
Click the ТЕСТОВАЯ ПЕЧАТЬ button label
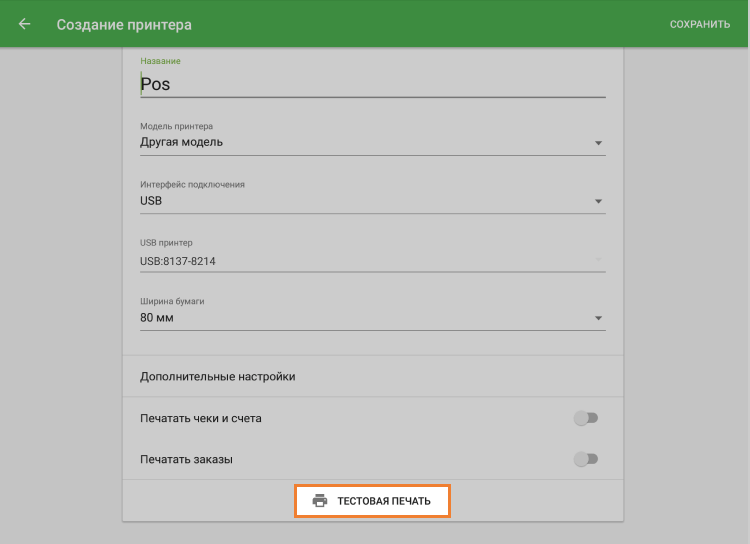(384, 501)
